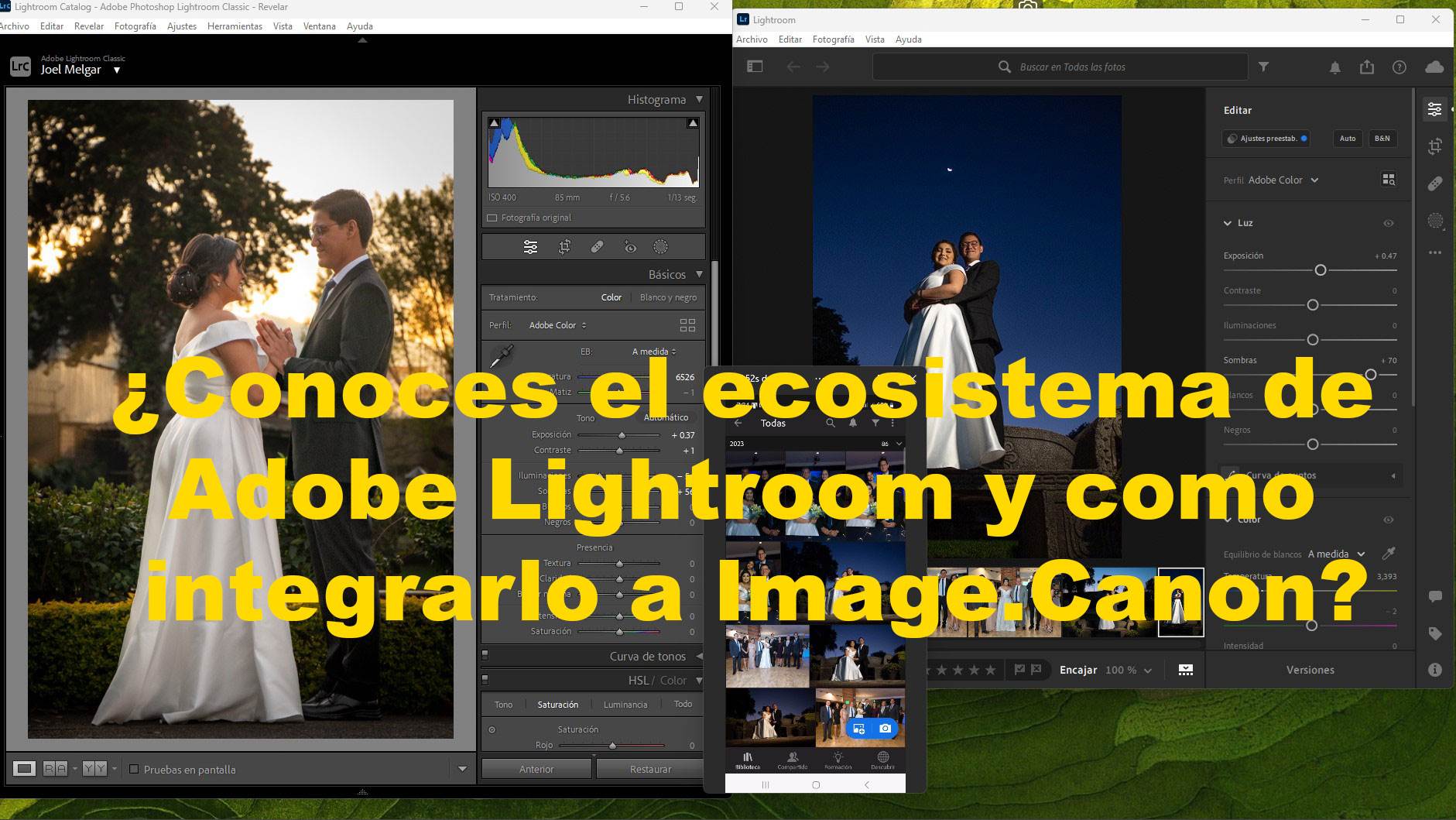Toggle the HSL / Color panel switch

click(485, 680)
